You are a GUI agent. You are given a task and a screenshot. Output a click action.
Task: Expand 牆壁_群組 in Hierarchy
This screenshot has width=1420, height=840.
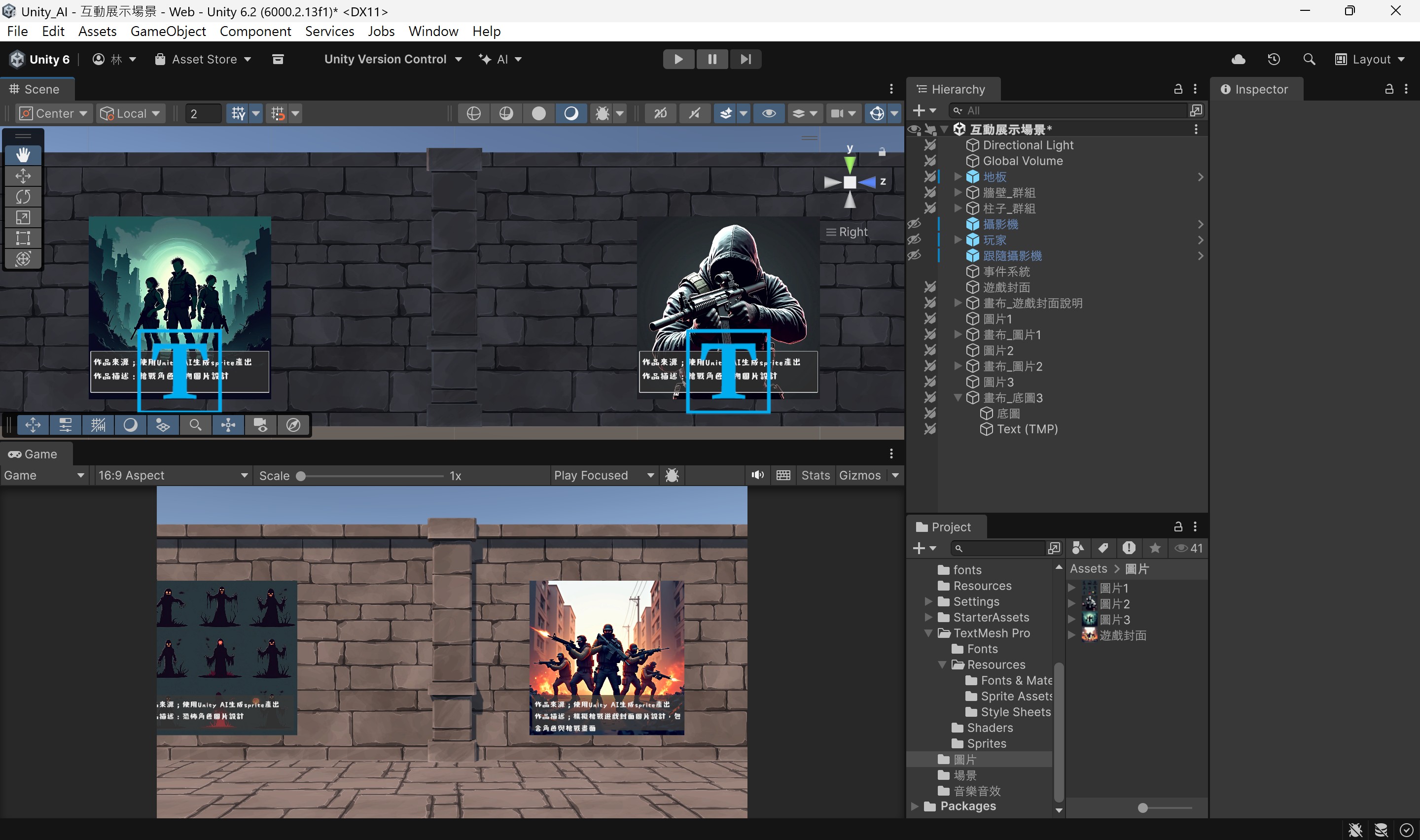click(x=958, y=192)
